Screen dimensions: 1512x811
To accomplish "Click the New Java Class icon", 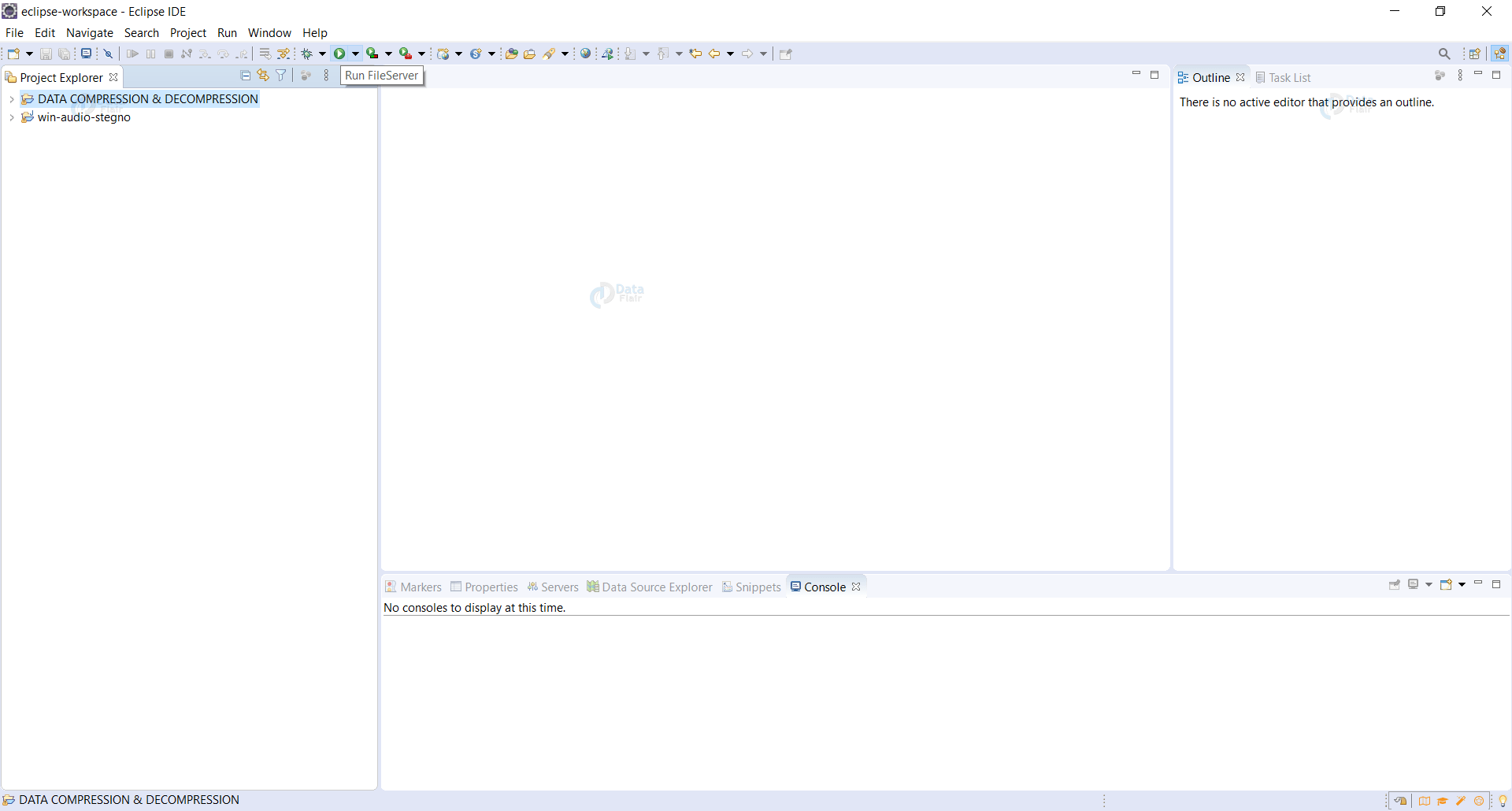I will [x=476, y=54].
